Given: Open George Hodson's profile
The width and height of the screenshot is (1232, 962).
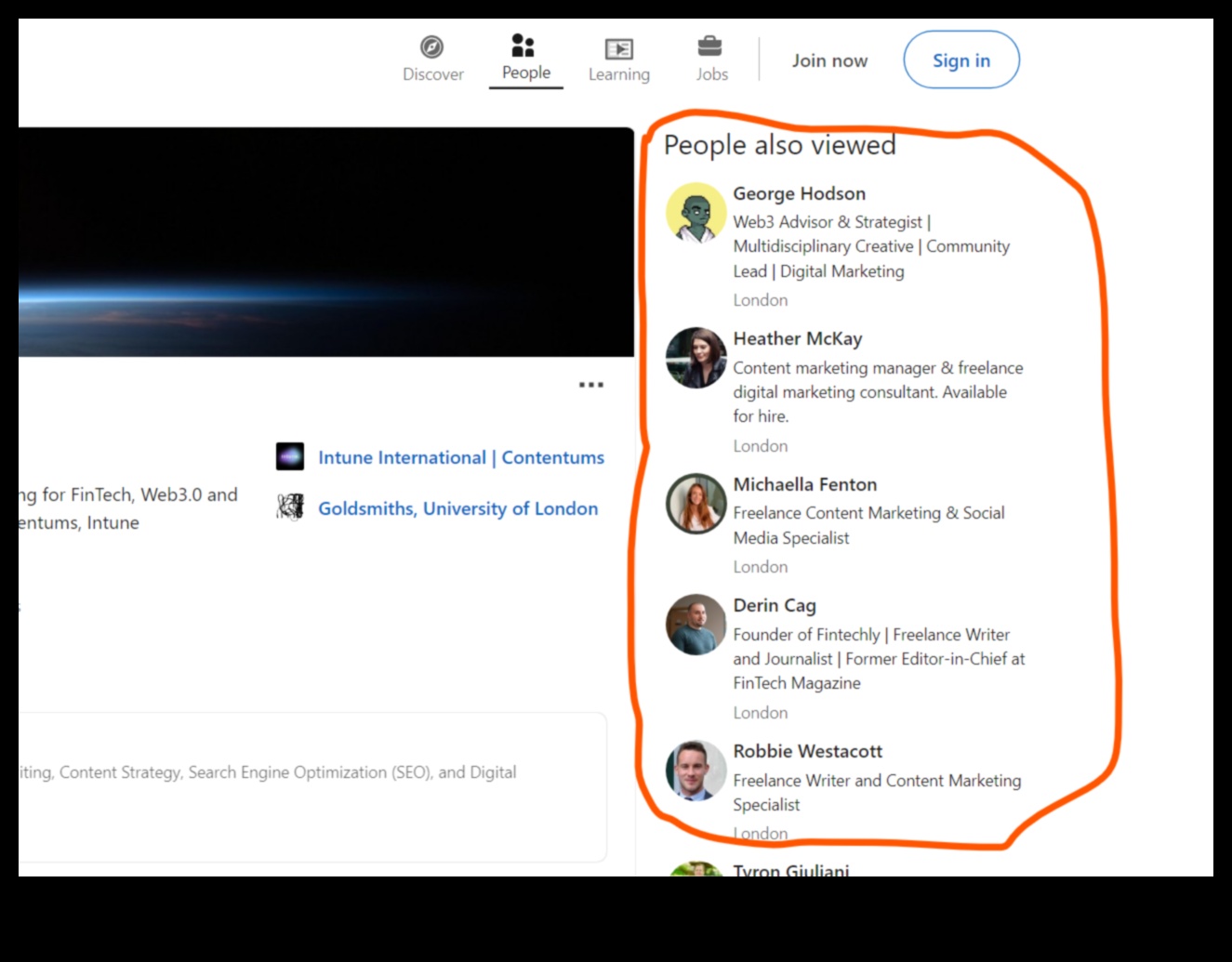Looking at the screenshot, I should [799, 193].
